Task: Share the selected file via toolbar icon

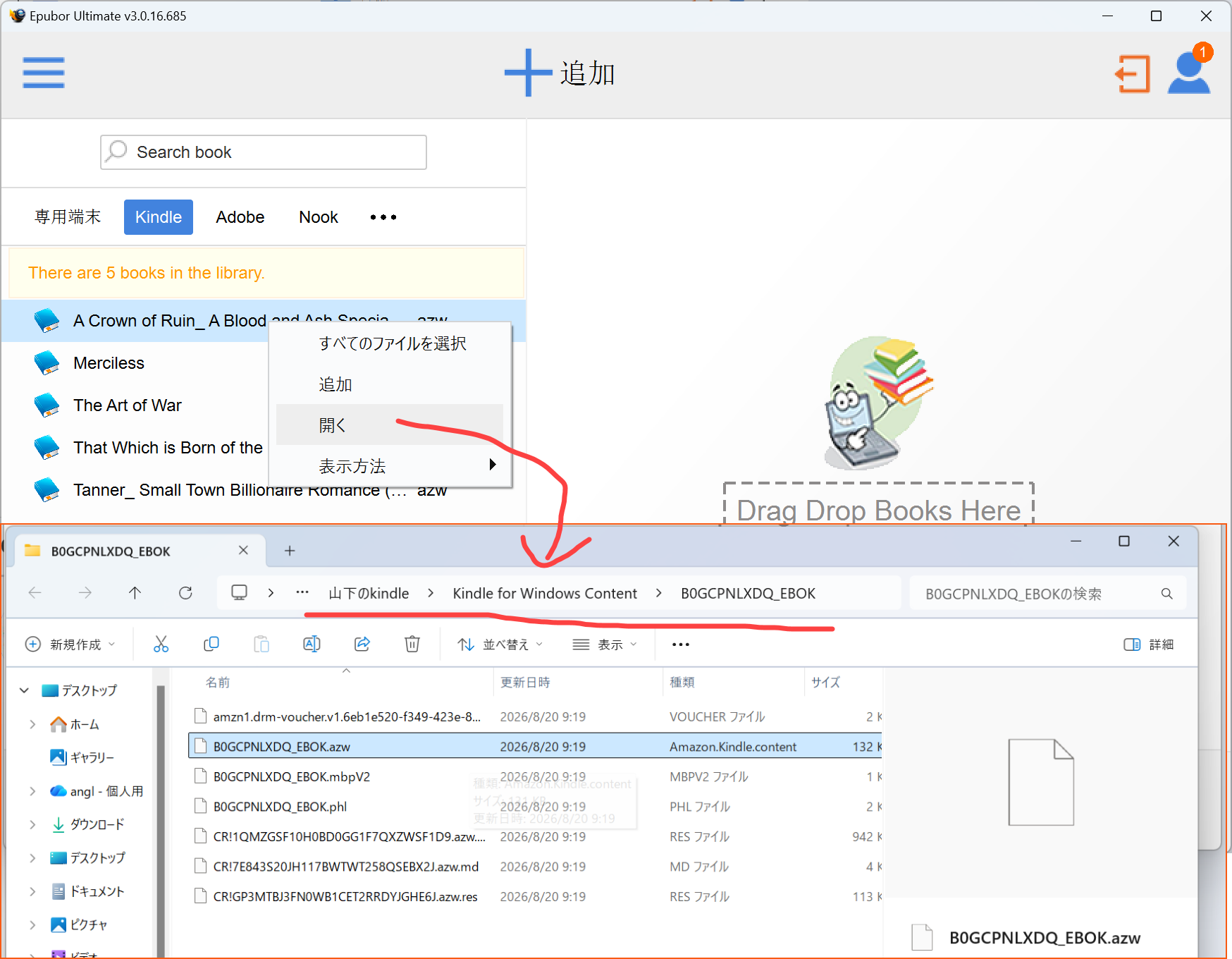Action: pyautogui.click(x=362, y=644)
